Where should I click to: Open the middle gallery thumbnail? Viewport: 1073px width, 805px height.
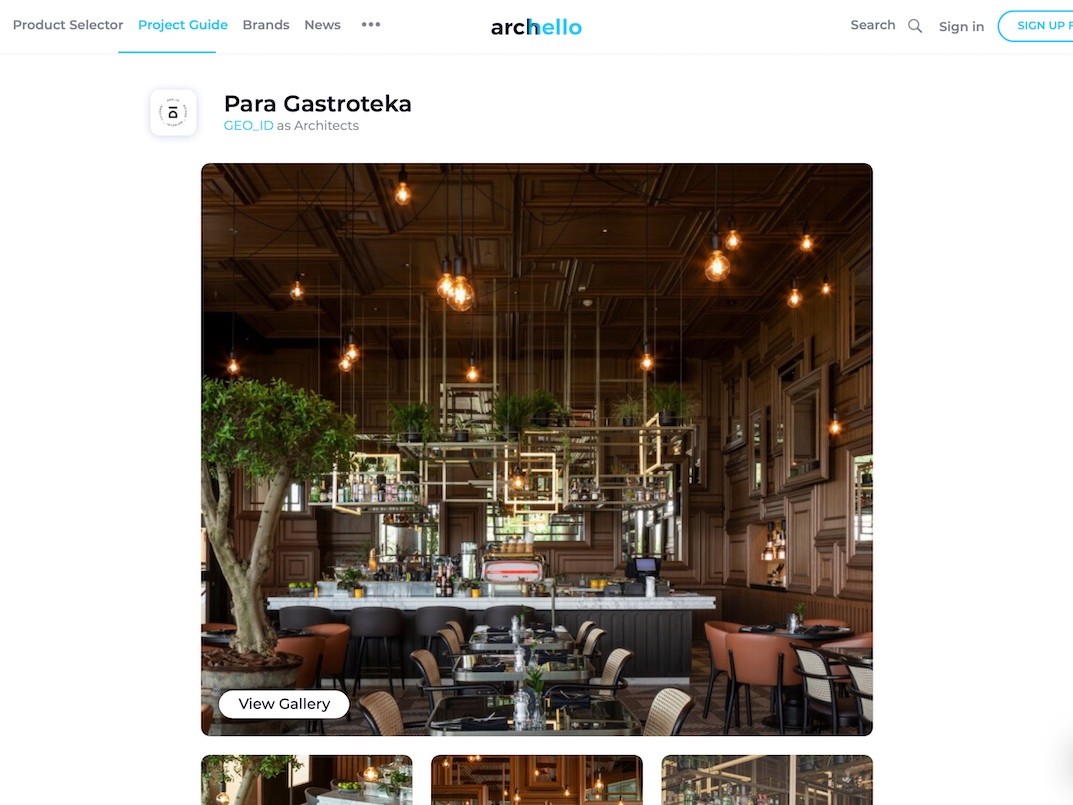tap(536, 780)
